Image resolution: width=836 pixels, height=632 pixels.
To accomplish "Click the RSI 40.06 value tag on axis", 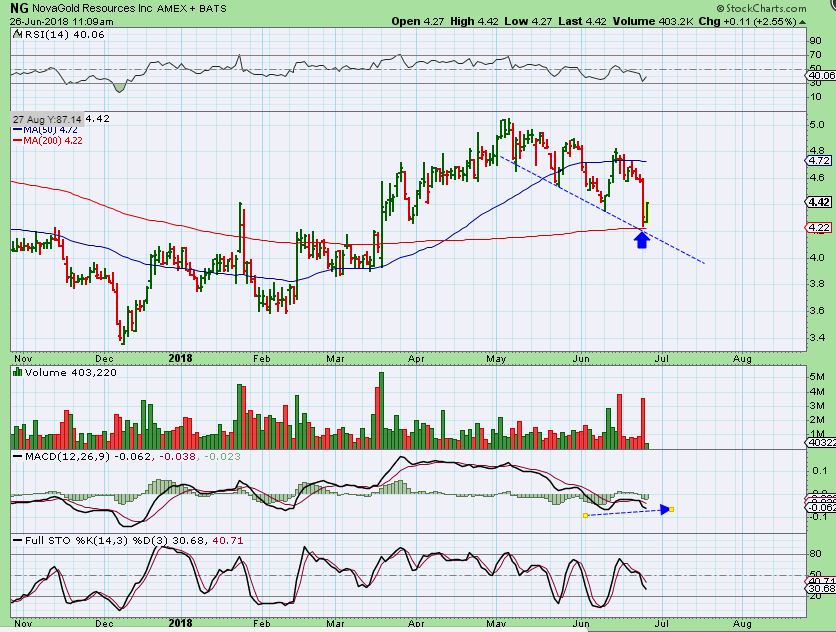I will pyautogui.click(x=820, y=75).
